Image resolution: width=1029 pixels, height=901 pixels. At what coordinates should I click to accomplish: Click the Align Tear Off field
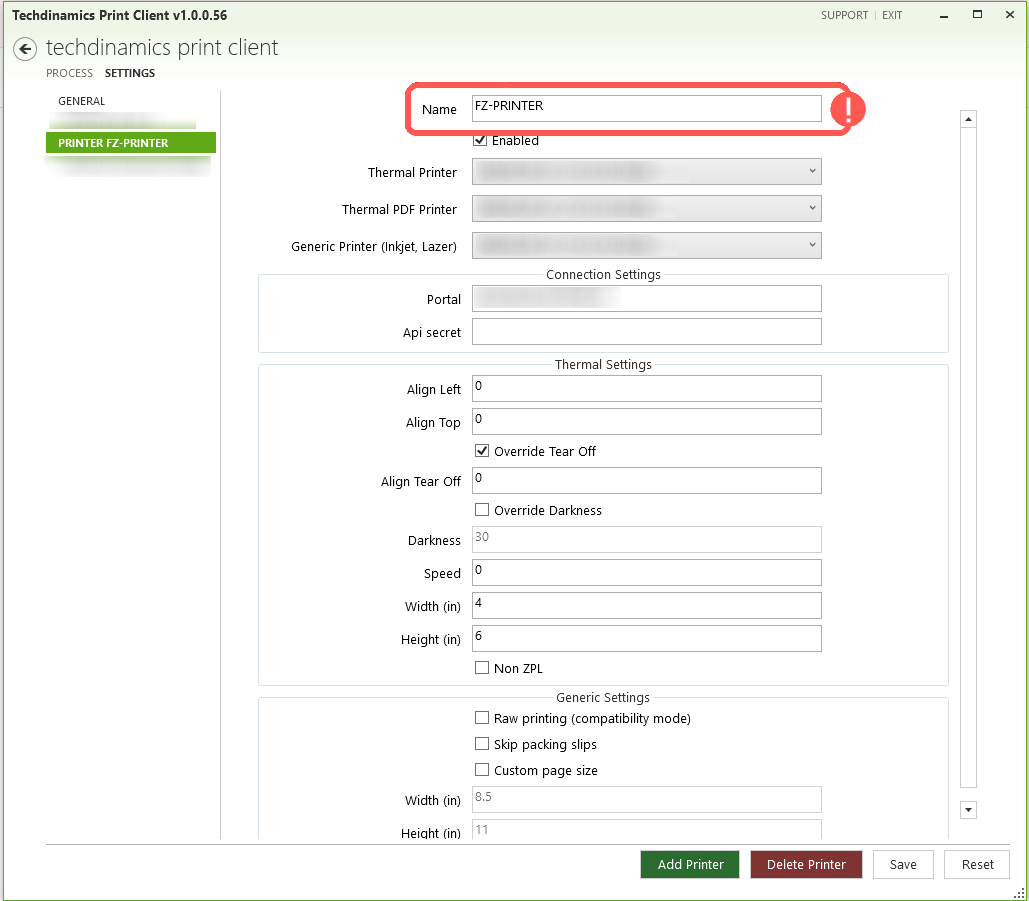click(x=646, y=480)
